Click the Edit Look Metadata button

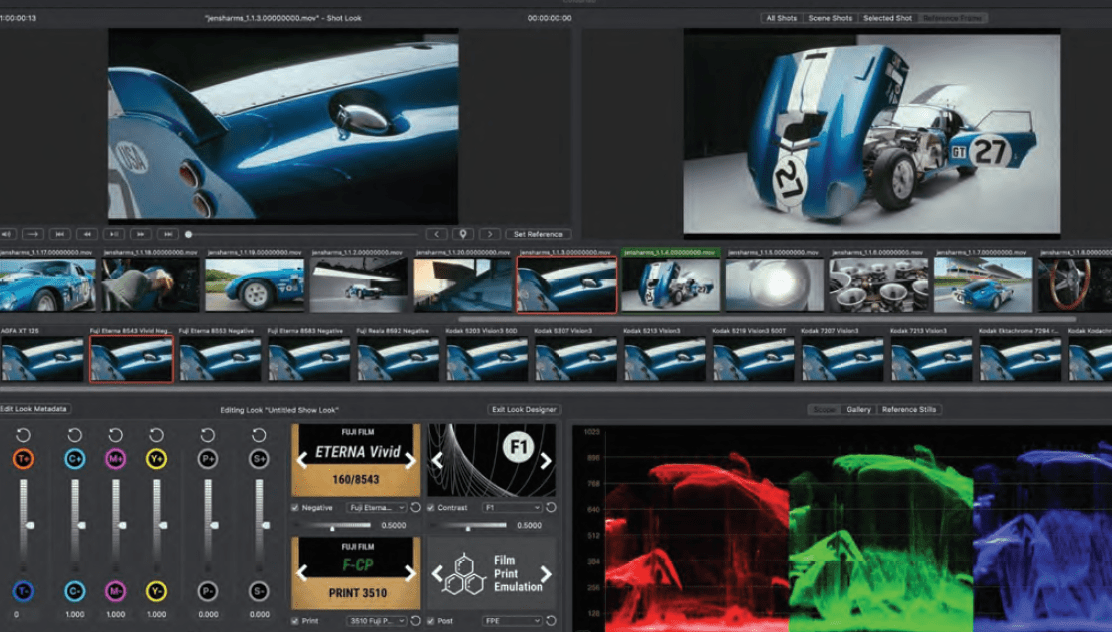pyautogui.click(x=34, y=409)
